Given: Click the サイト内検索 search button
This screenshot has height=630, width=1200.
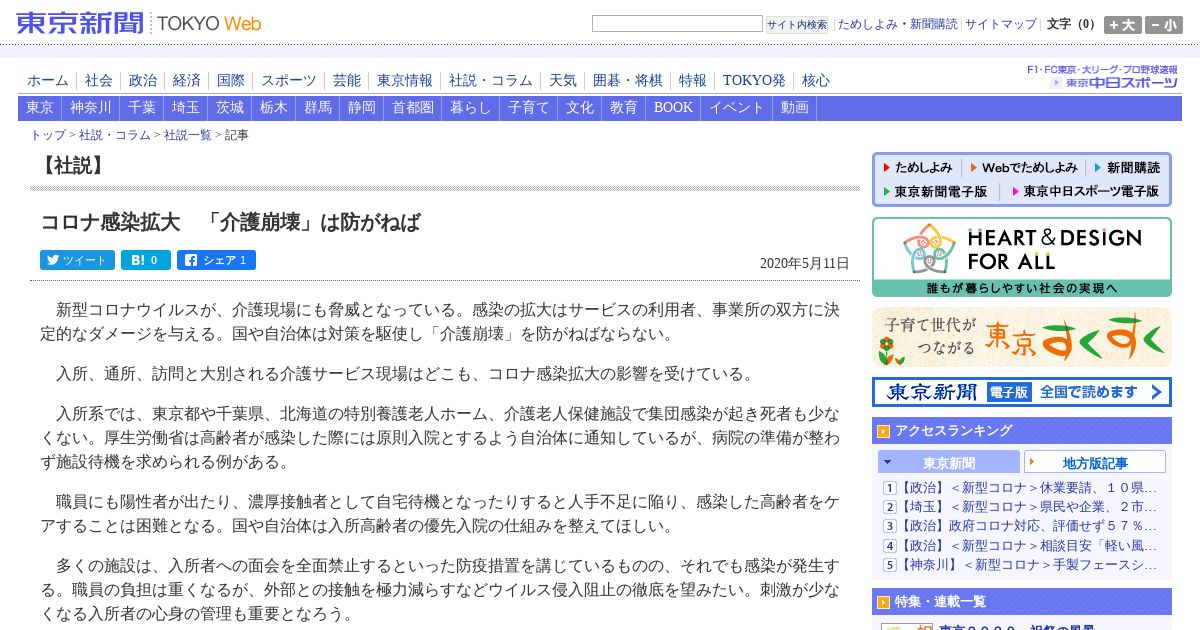Looking at the screenshot, I should tap(797, 24).
